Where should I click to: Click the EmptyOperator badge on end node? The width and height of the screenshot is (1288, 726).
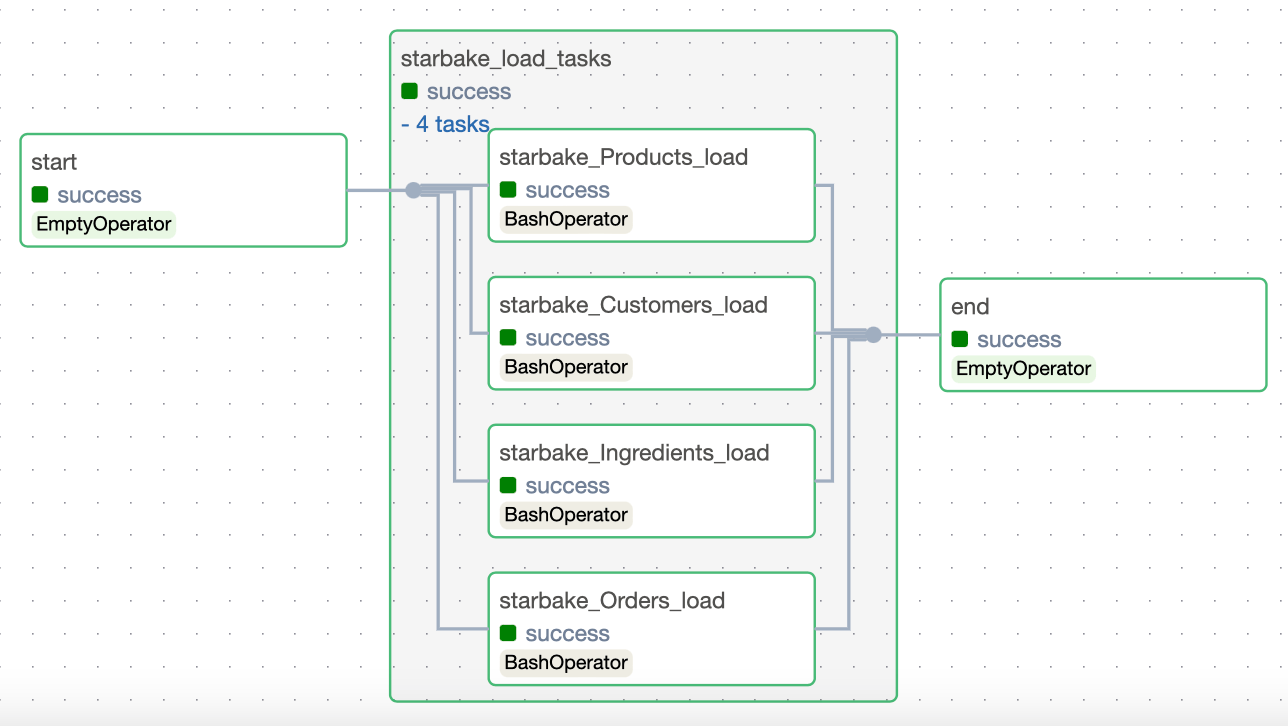[x=1023, y=368]
